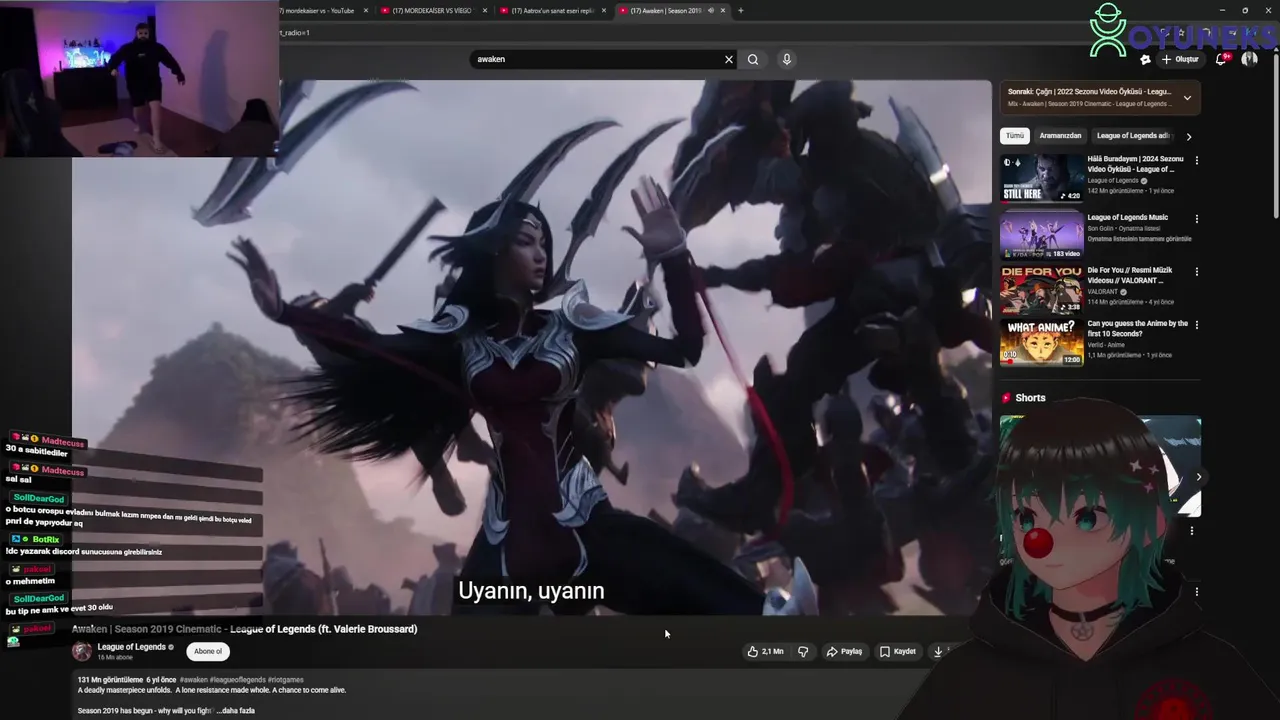Close the Aatrox'un sanat eseri tab
The height and width of the screenshot is (720, 1280).
pos(604,10)
